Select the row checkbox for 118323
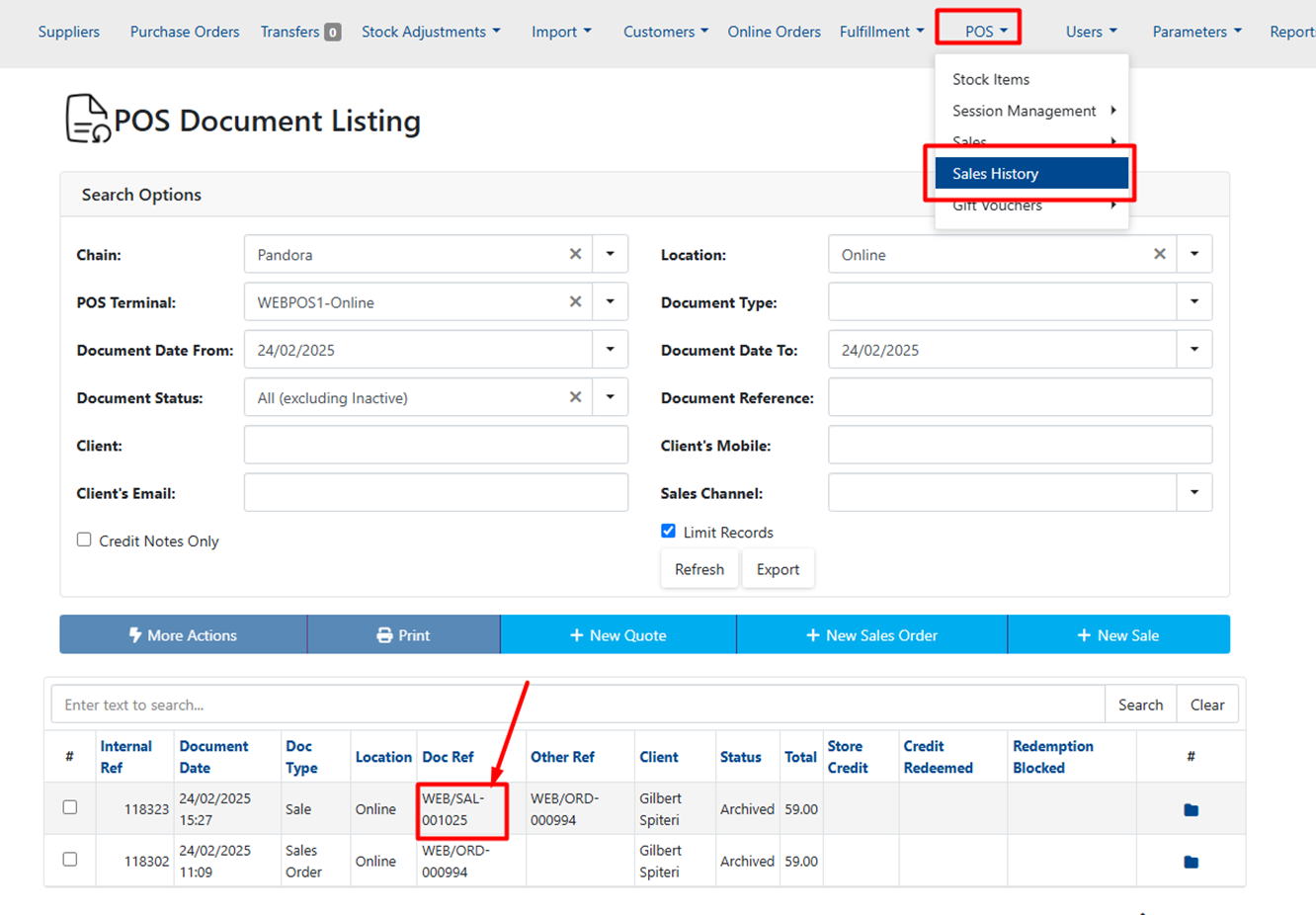Viewport: 1316px width, 915px height. [70, 807]
